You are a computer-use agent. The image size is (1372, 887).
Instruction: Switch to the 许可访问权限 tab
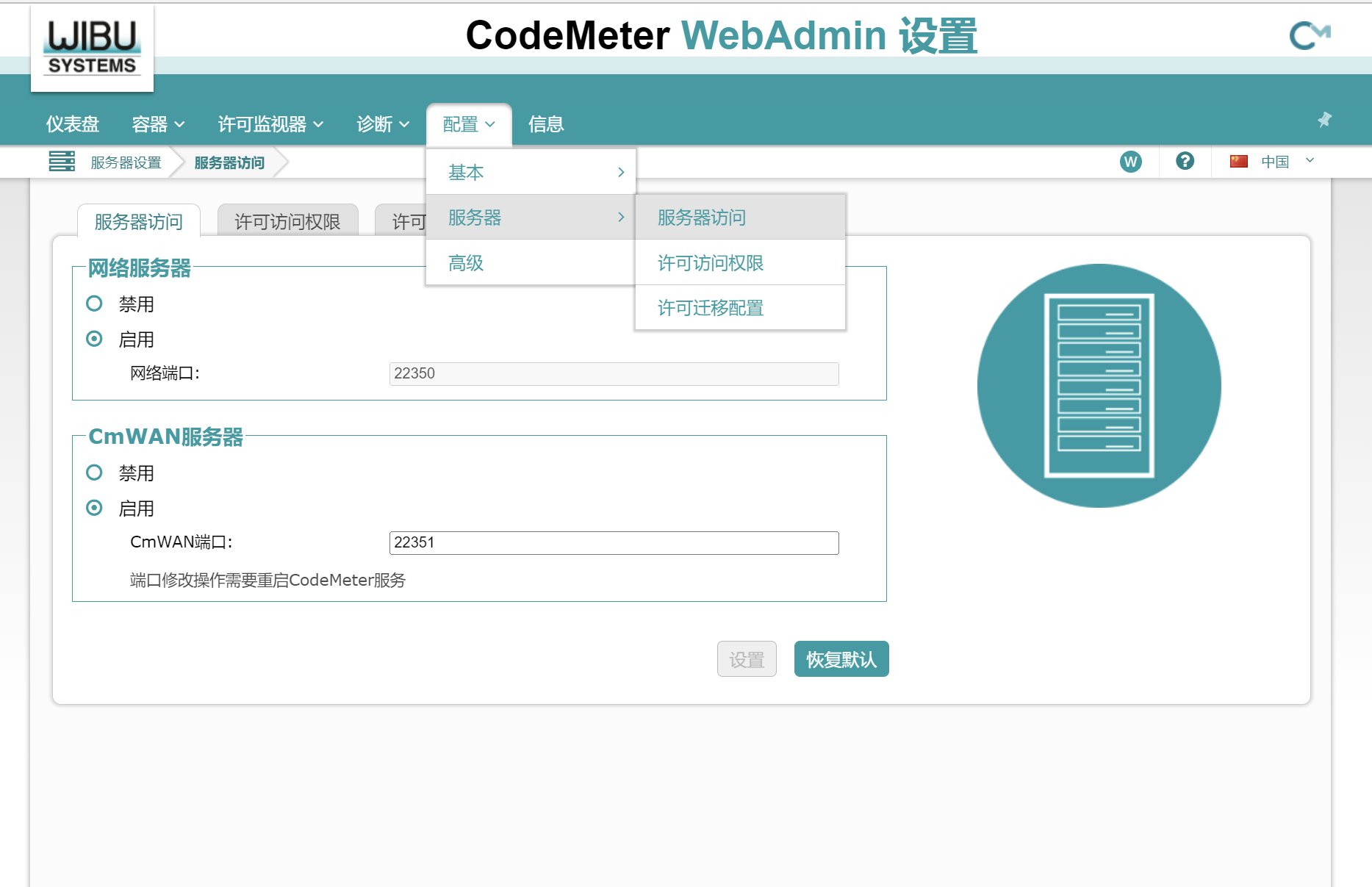[287, 221]
